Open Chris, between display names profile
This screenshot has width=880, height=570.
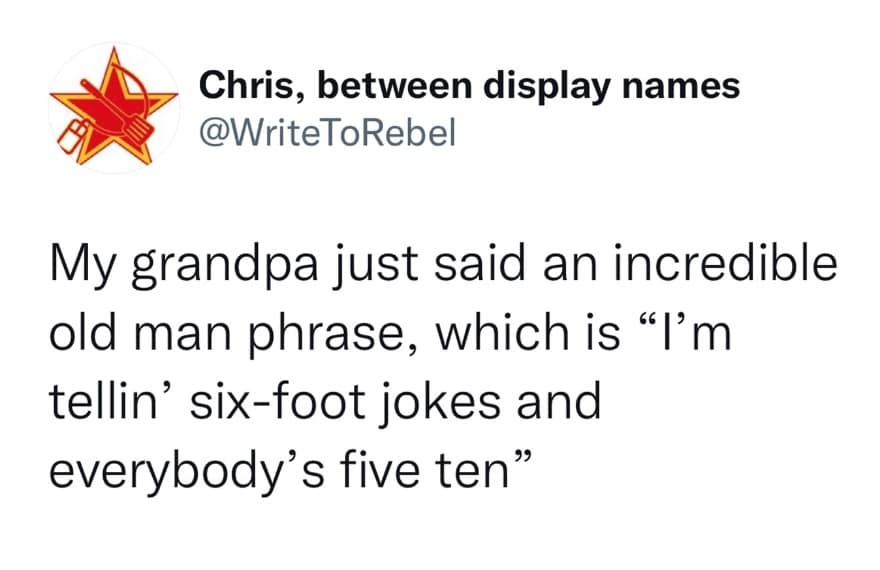tap(469, 86)
